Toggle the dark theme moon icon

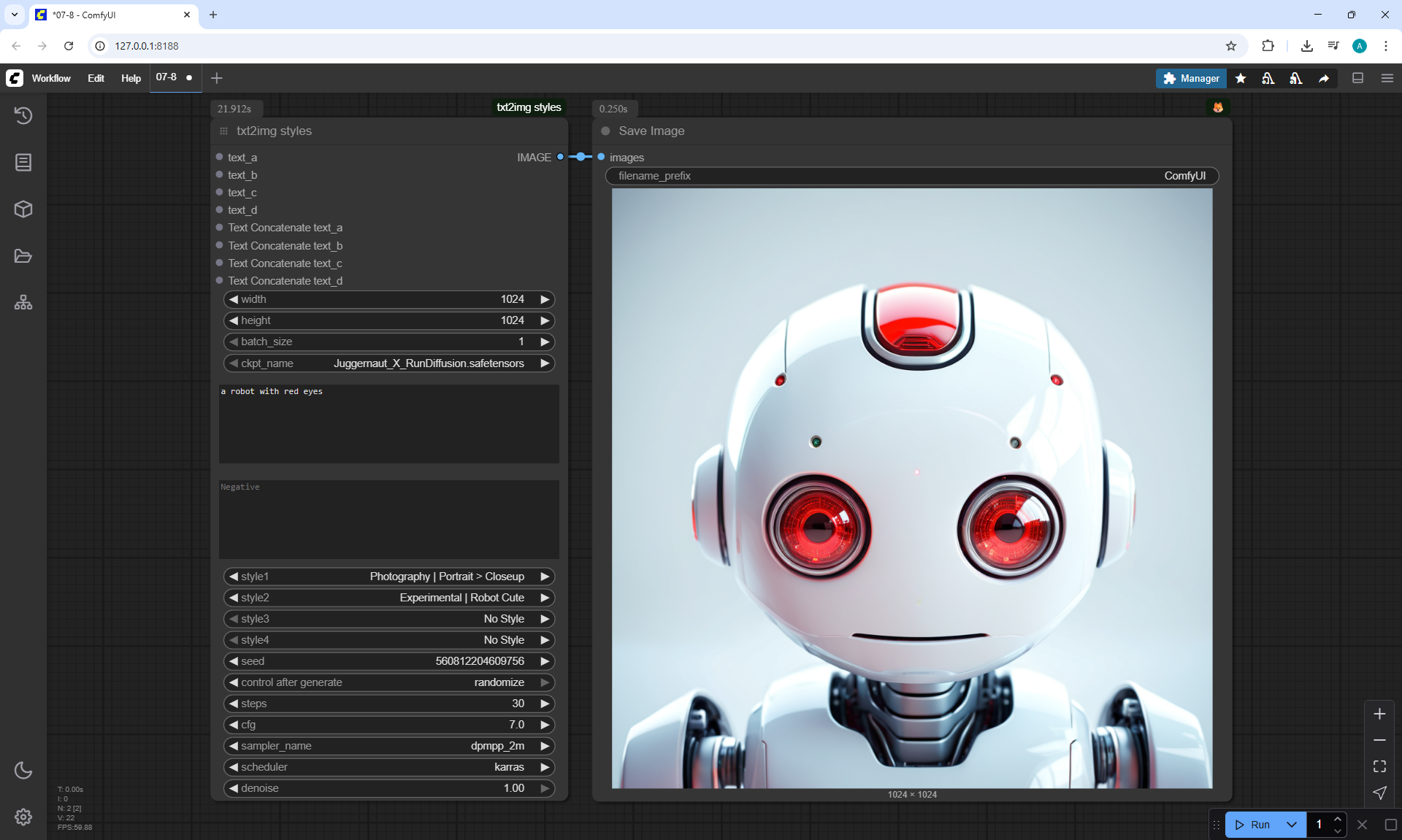click(x=23, y=770)
